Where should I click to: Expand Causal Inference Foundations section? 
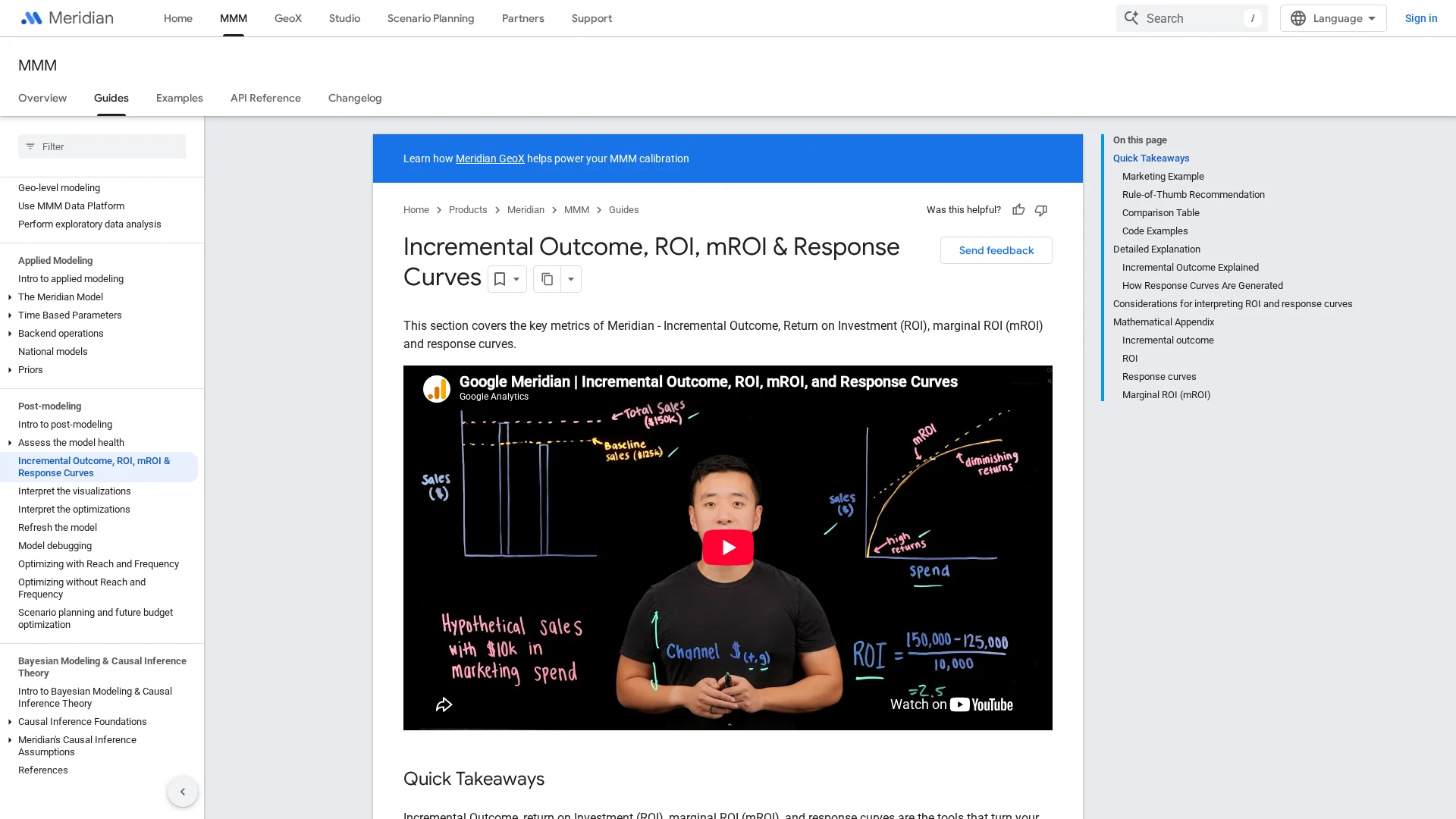[x=10, y=722]
